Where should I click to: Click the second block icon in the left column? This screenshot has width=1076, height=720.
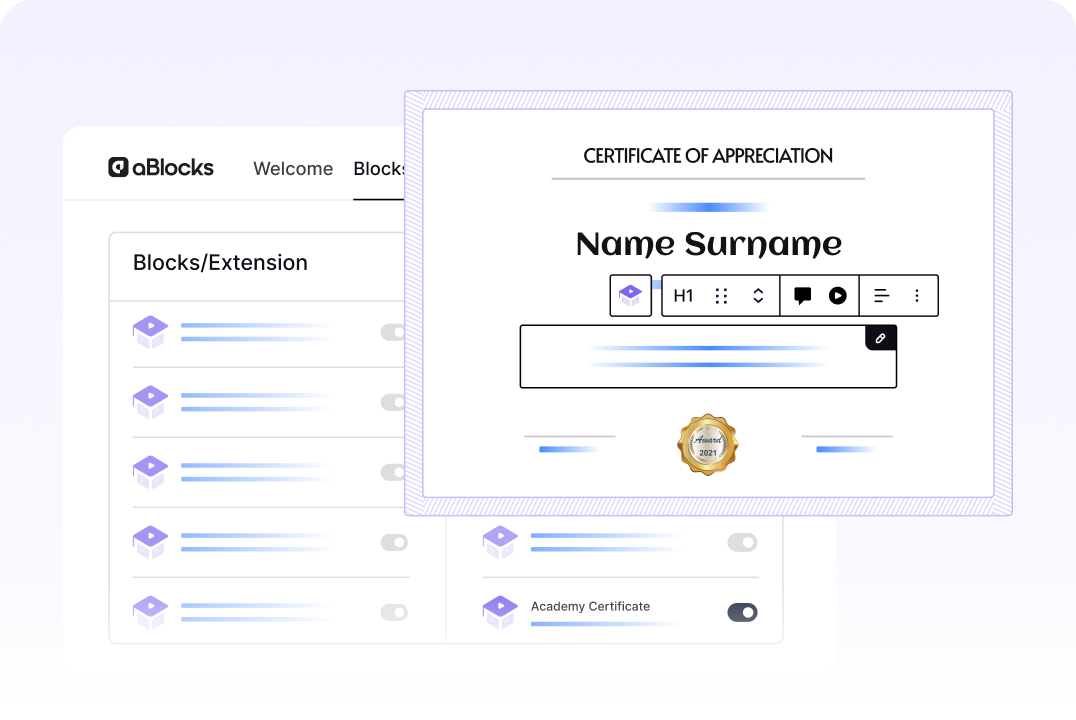point(150,402)
